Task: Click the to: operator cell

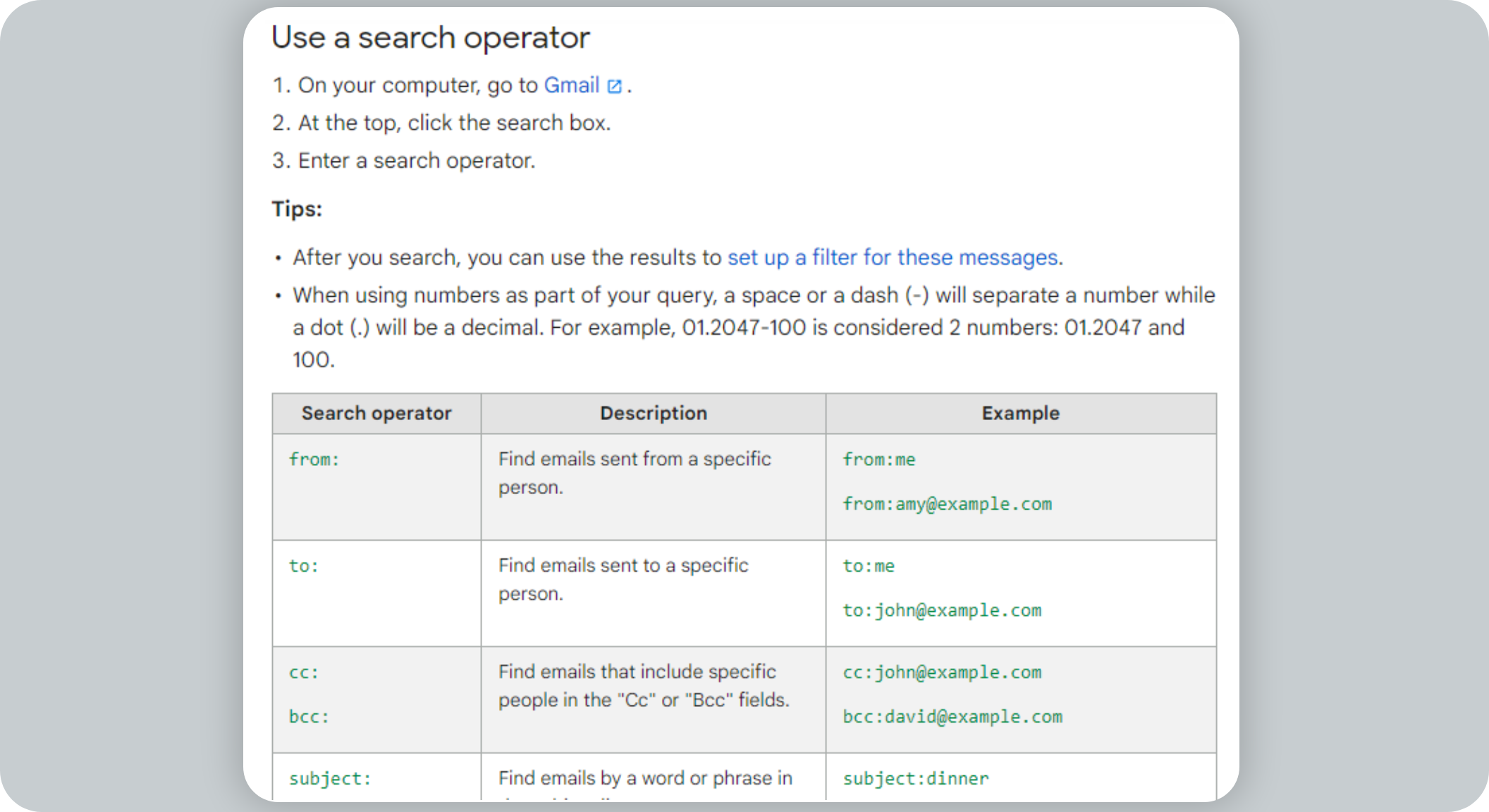Action: (x=303, y=565)
